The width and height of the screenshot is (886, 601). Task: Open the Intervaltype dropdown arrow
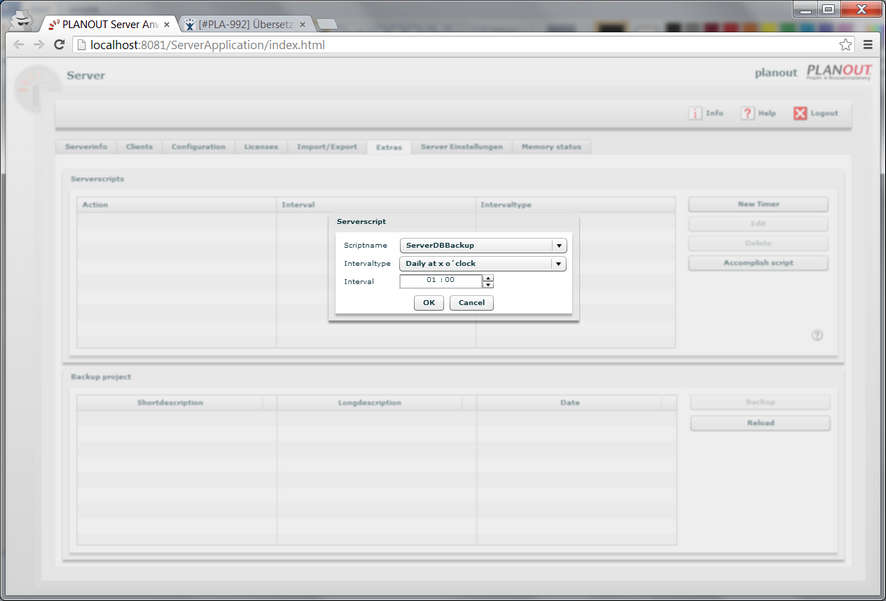(558, 264)
